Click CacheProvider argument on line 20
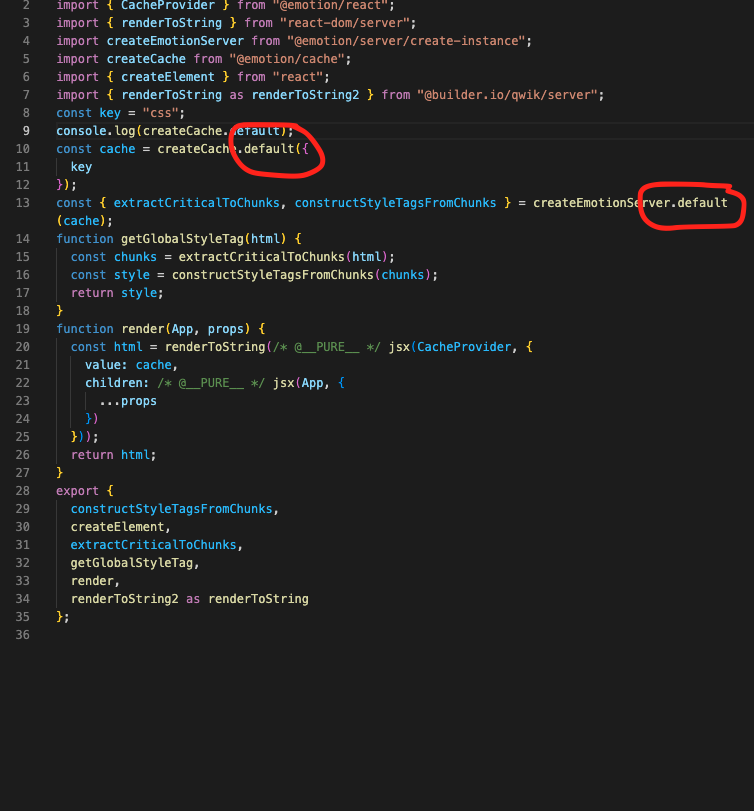 pos(464,347)
